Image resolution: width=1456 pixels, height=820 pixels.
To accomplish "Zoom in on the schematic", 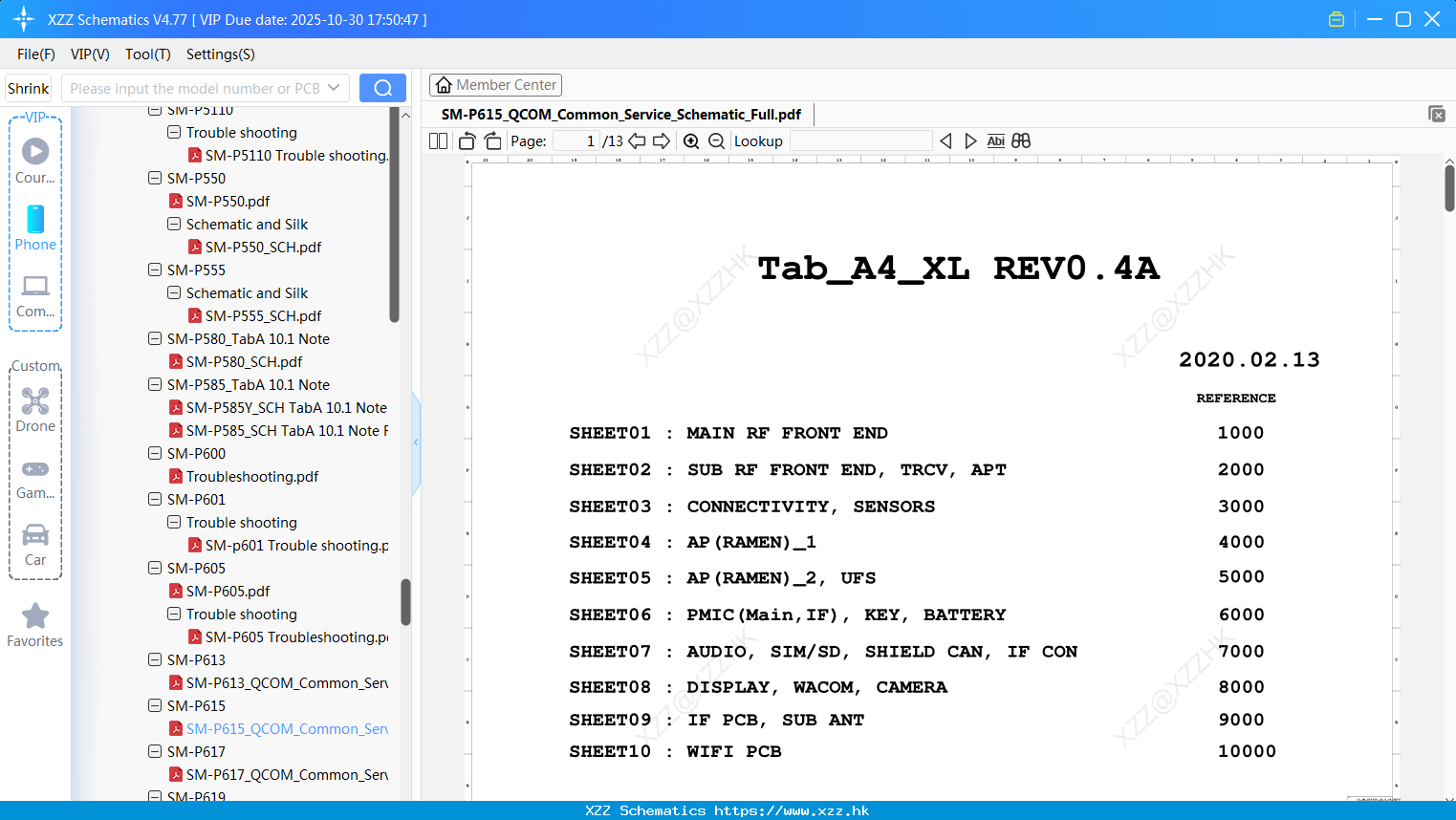I will (x=691, y=140).
